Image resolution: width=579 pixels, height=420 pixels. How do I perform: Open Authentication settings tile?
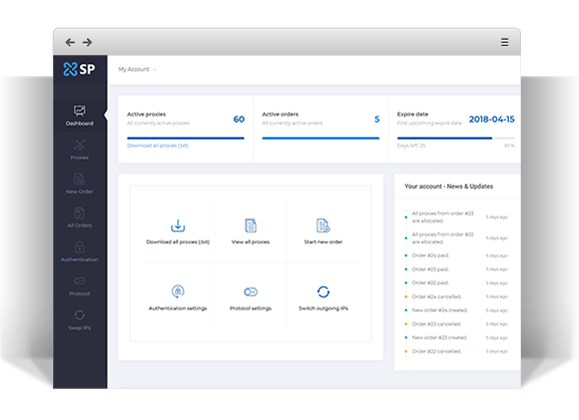pyautogui.click(x=178, y=298)
